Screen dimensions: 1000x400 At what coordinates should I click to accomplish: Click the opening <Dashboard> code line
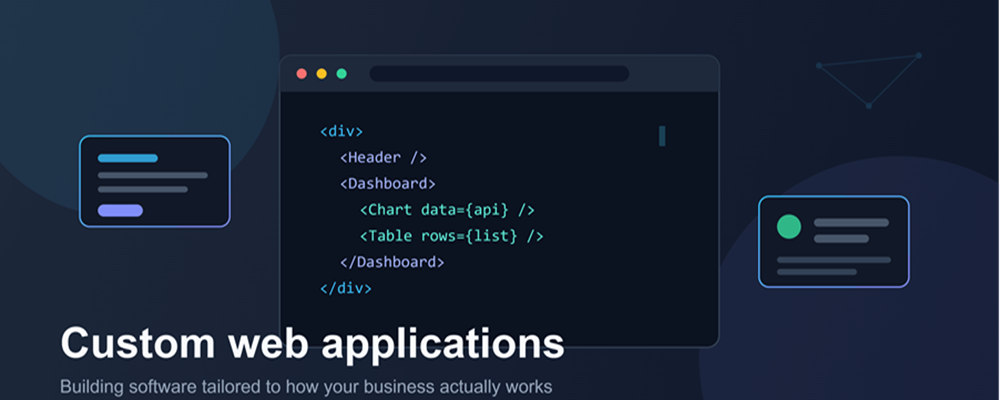click(x=388, y=184)
